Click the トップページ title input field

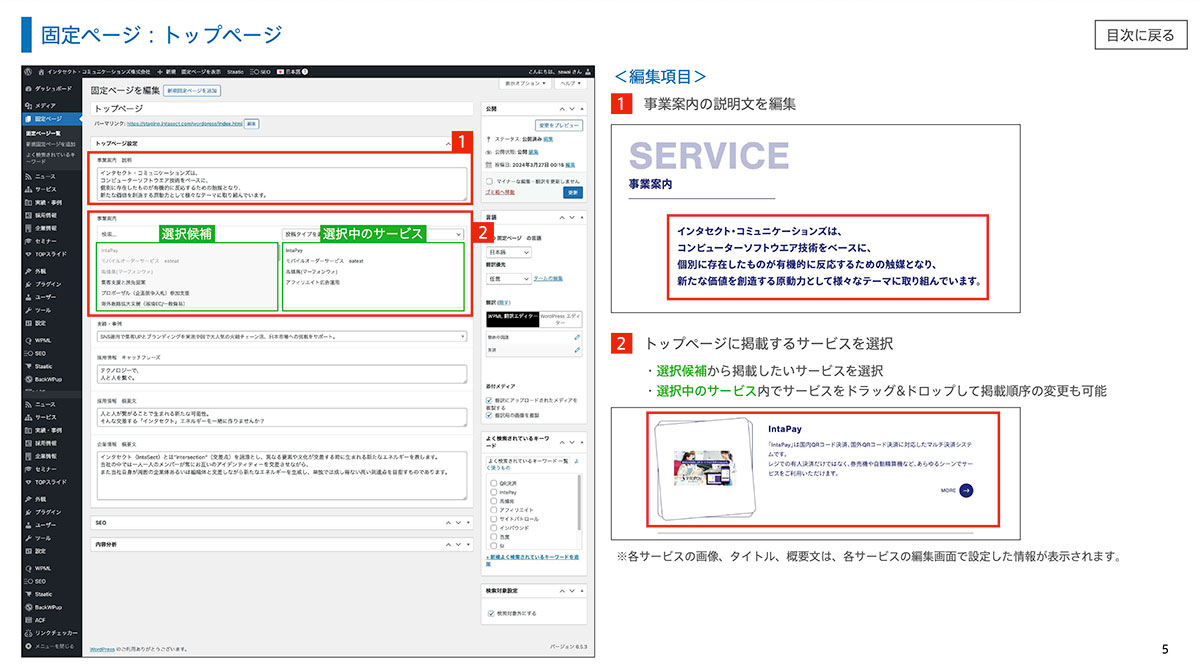(x=278, y=108)
